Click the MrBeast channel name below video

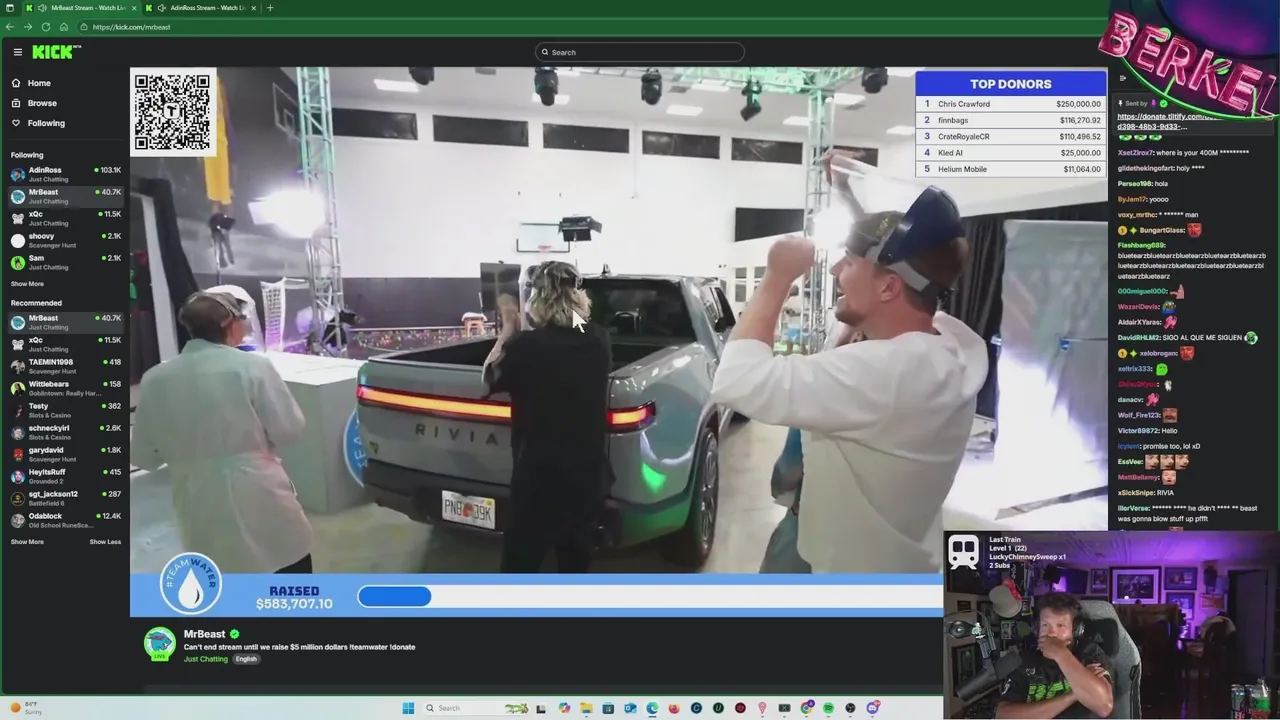pos(204,634)
